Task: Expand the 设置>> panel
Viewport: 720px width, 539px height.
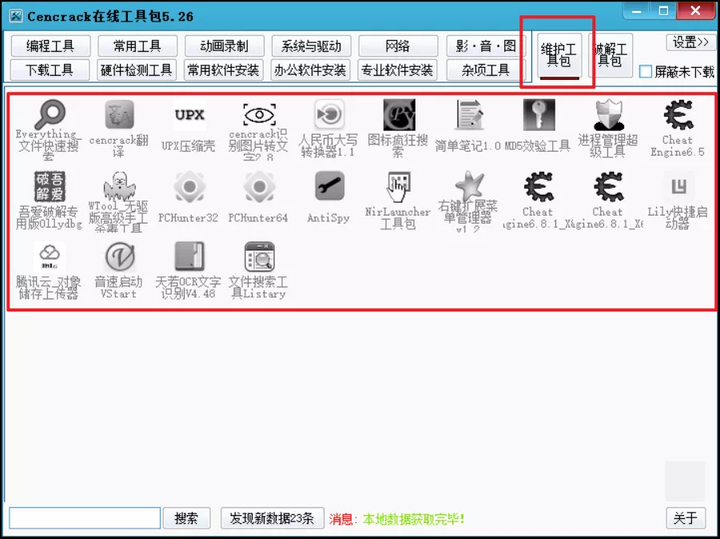Action: [x=690, y=43]
